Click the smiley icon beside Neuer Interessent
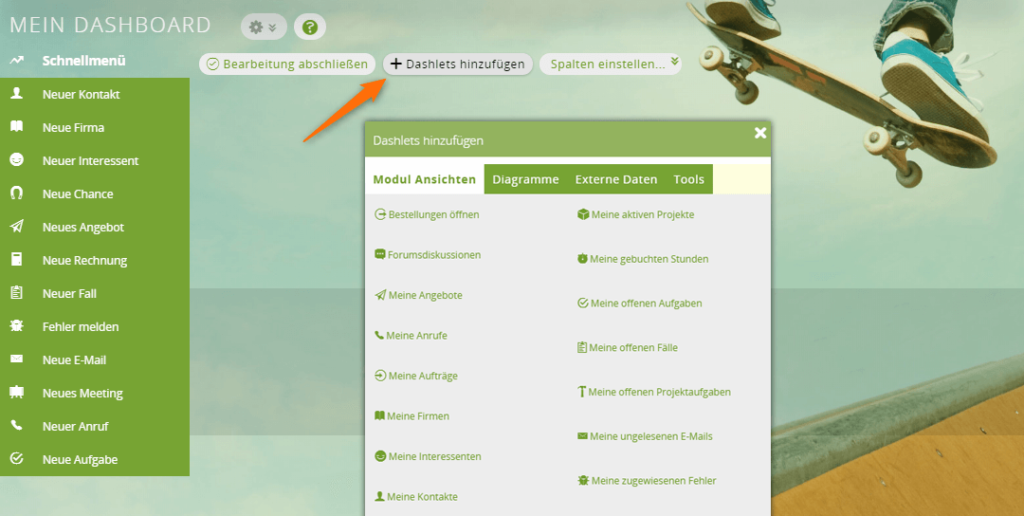Image resolution: width=1024 pixels, height=516 pixels. pos(16,160)
